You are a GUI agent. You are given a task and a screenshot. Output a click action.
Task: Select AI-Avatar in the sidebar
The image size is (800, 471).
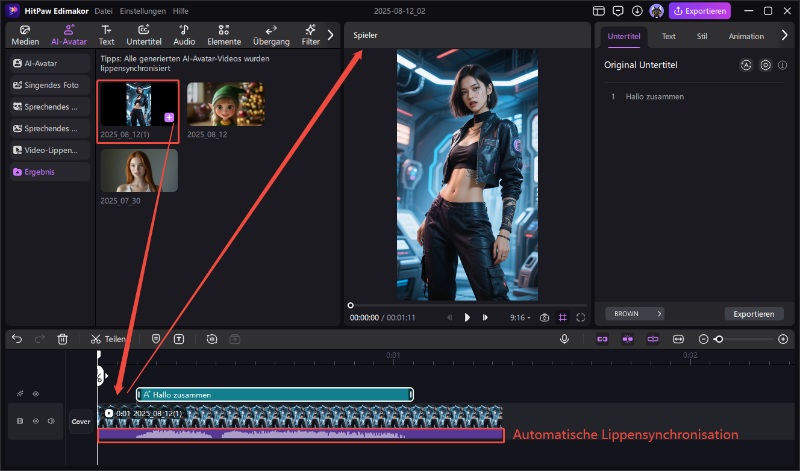pyautogui.click(x=50, y=63)
